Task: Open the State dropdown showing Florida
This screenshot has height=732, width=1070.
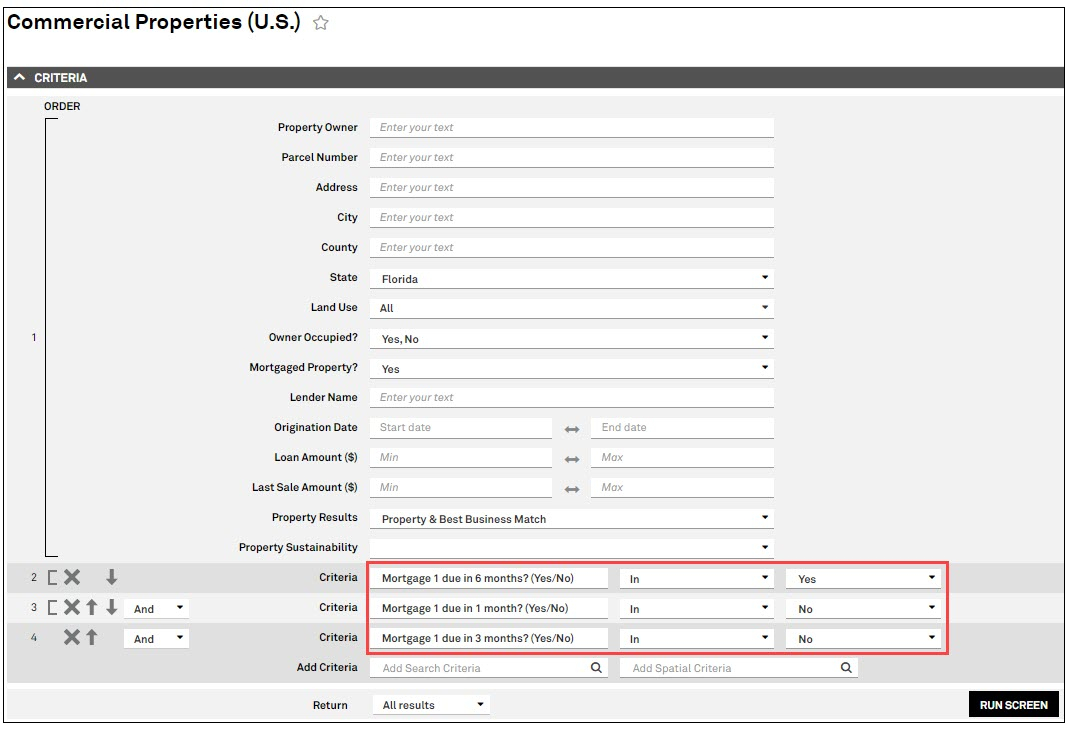Action: [x=571, y=278]
